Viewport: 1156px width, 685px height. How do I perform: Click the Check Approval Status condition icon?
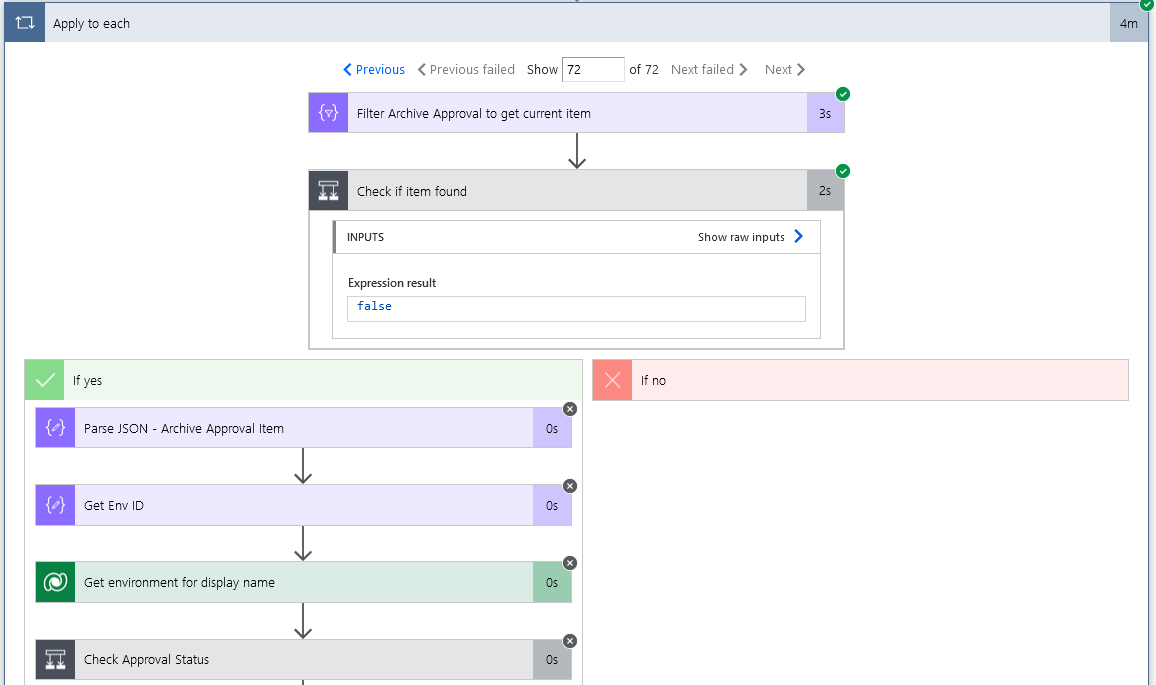click(x=54, y=659)
